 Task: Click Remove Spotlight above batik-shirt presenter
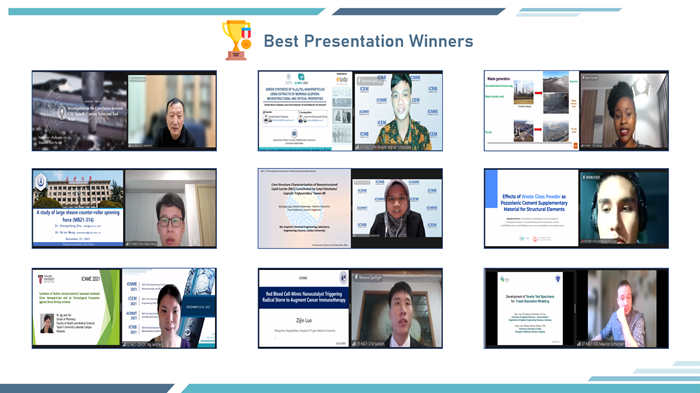(371, 81)
